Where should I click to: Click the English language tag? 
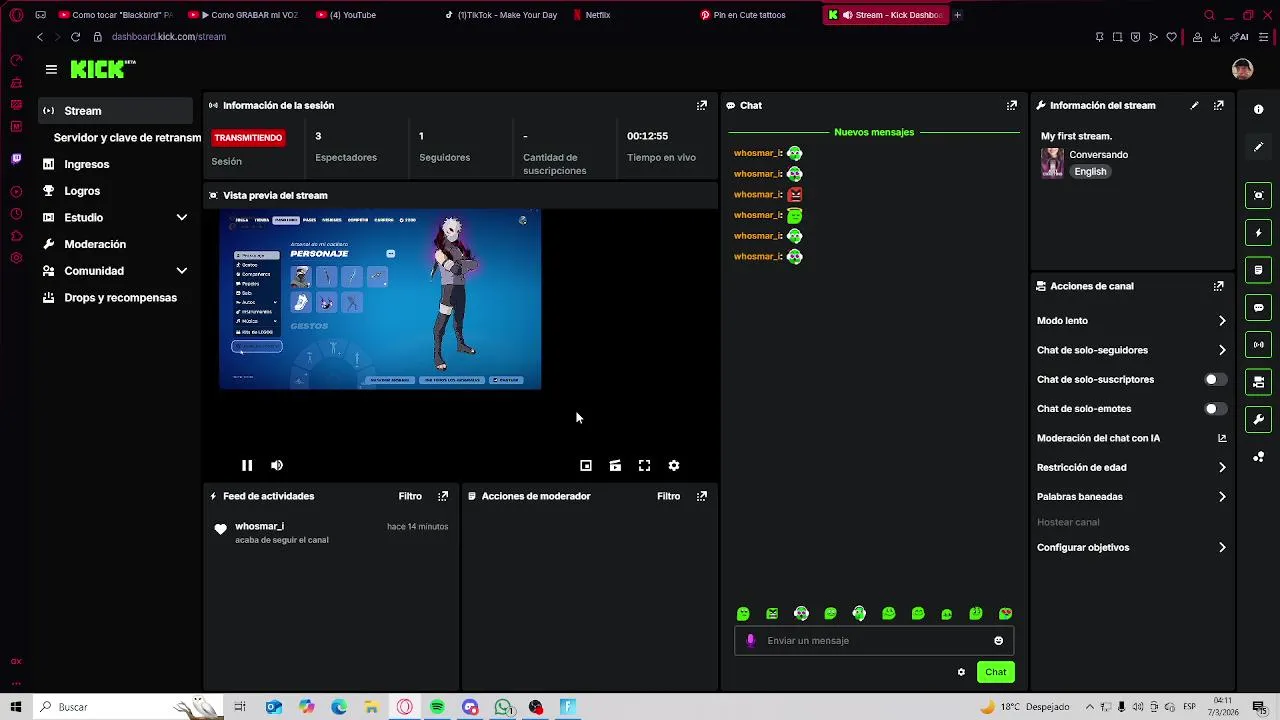[x=1090, y=172]
